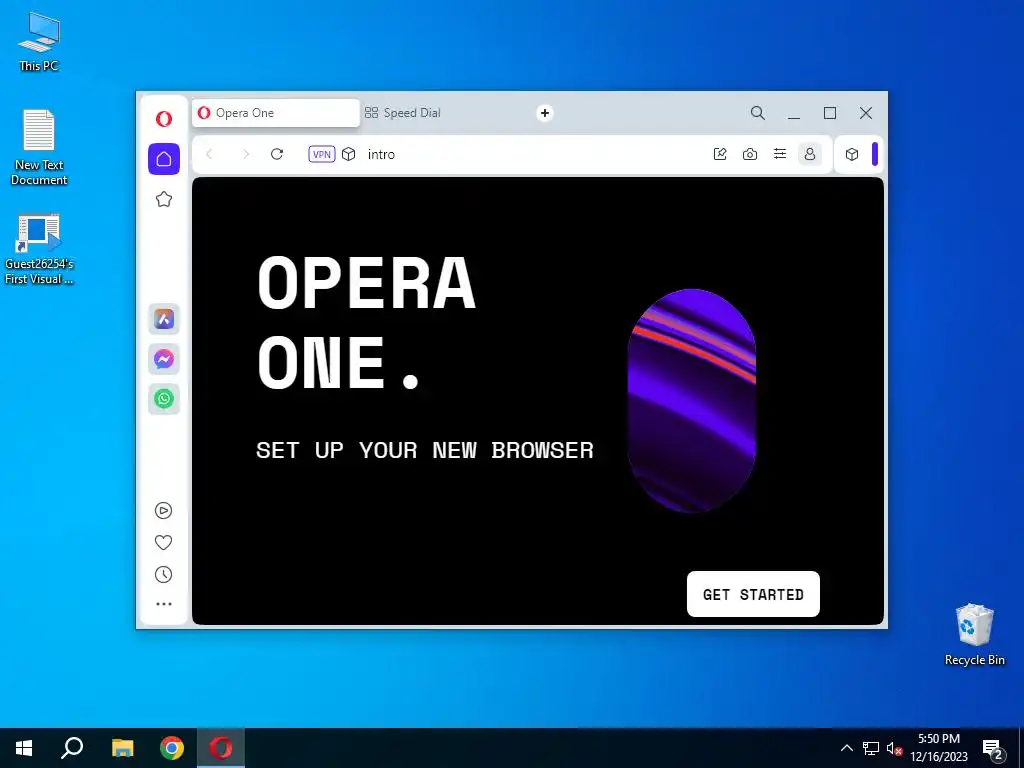Image resolution: width=1024 pixels, height=768 pixels.
Task: Switch to the Opera One tab
Action: click(276, 113)
